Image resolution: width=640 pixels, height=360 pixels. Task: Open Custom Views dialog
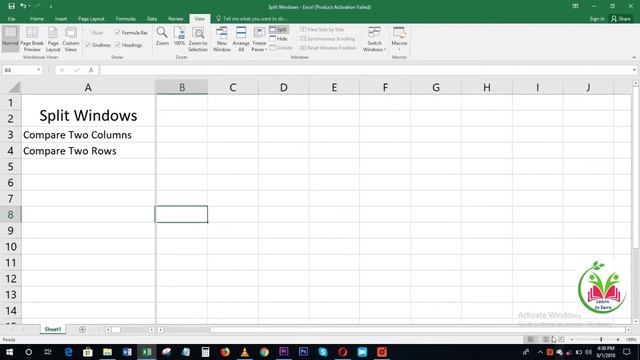point(71,39)
